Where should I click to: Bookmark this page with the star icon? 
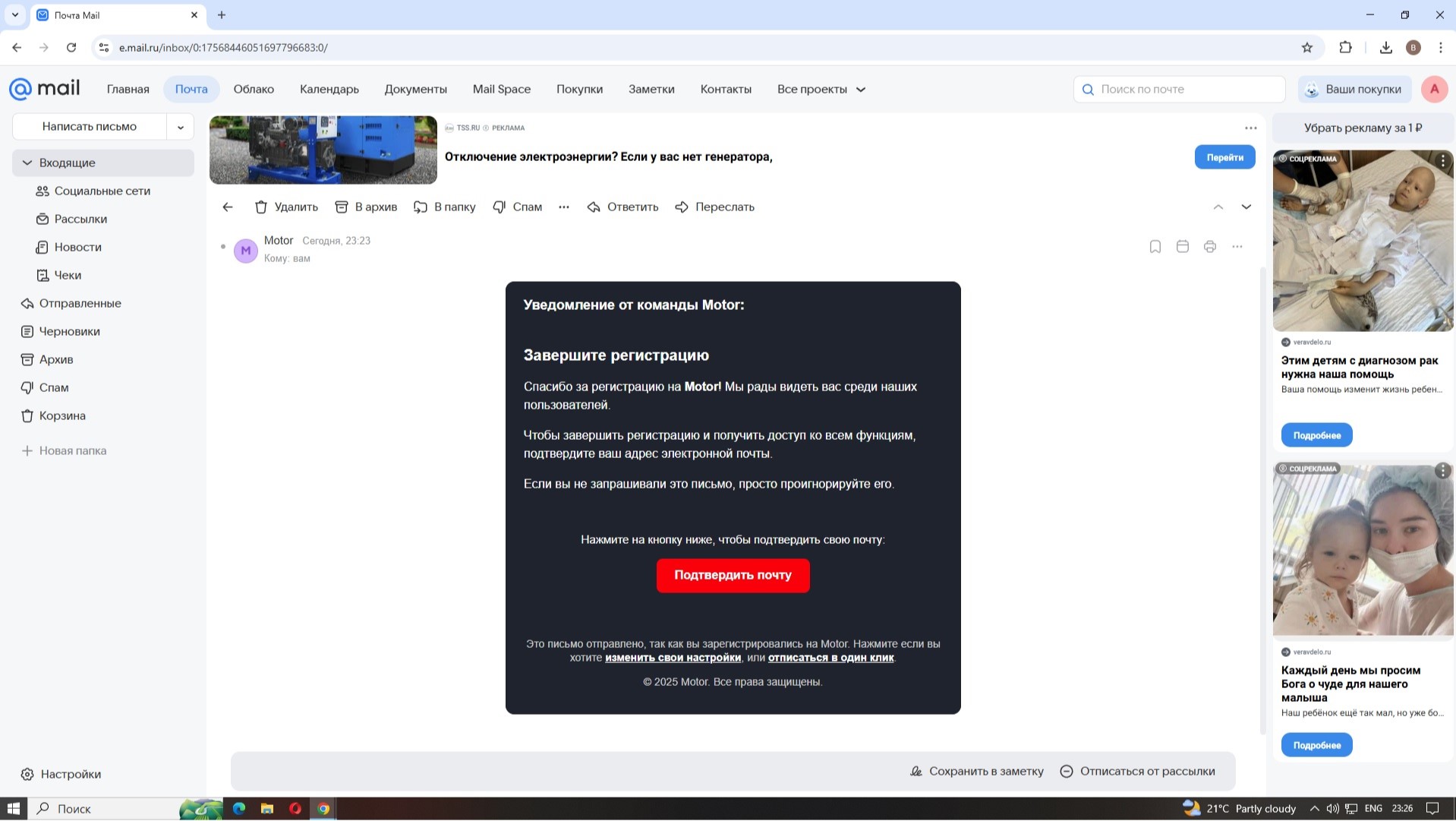tap(1307, 47)
